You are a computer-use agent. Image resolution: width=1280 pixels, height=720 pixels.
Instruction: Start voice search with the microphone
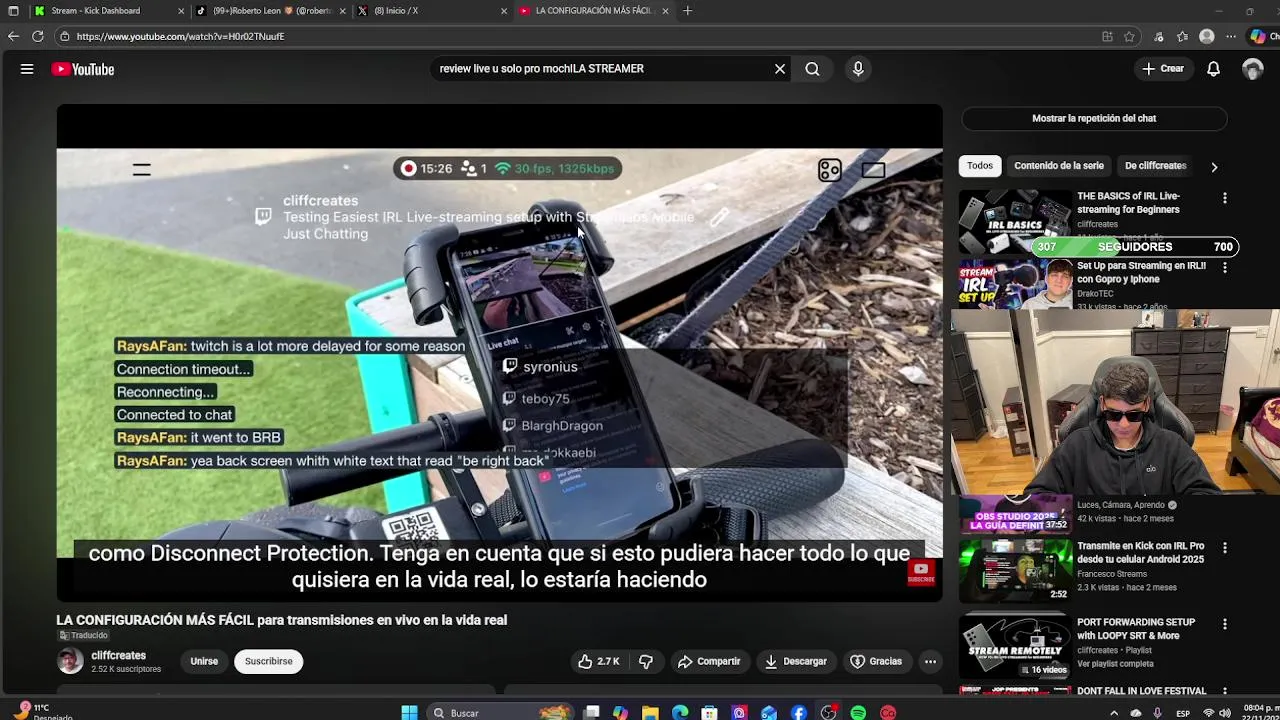(x=858, y=69)
